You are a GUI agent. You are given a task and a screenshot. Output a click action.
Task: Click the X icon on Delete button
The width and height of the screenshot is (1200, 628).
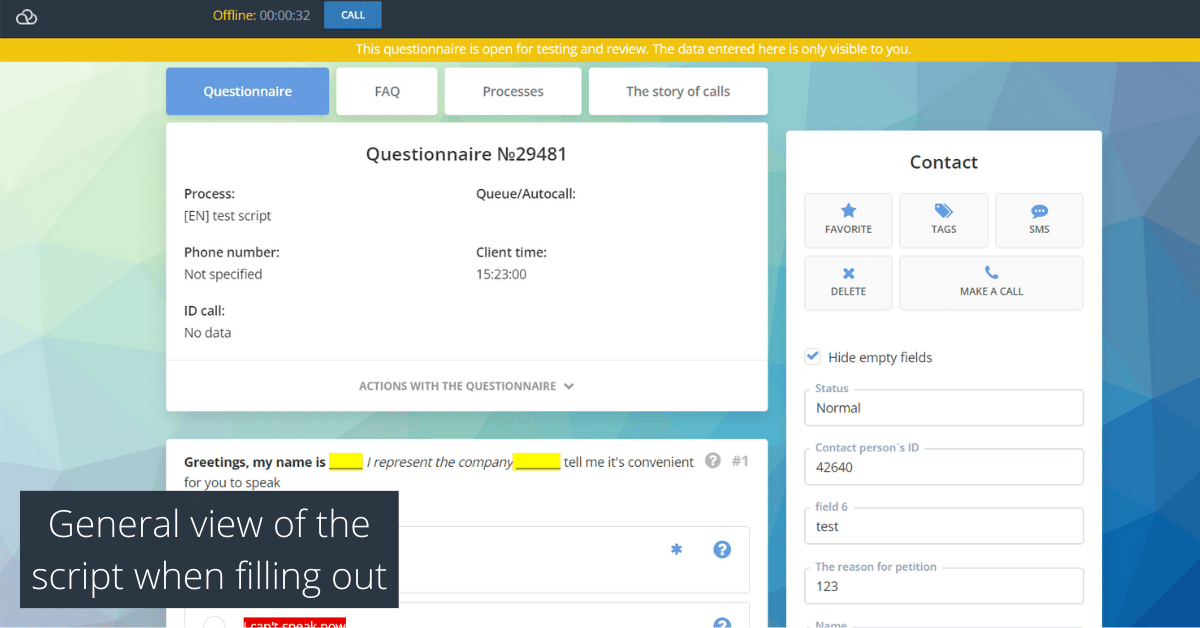pyautogui.click(x=848, y=273)
